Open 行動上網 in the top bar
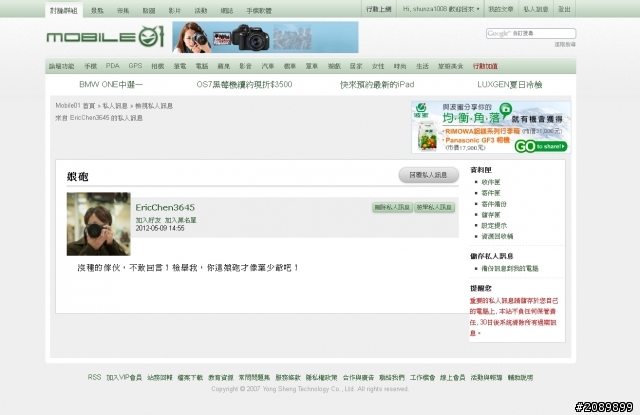The width and height of the screenshot is (640, 415). coord(379,9)
